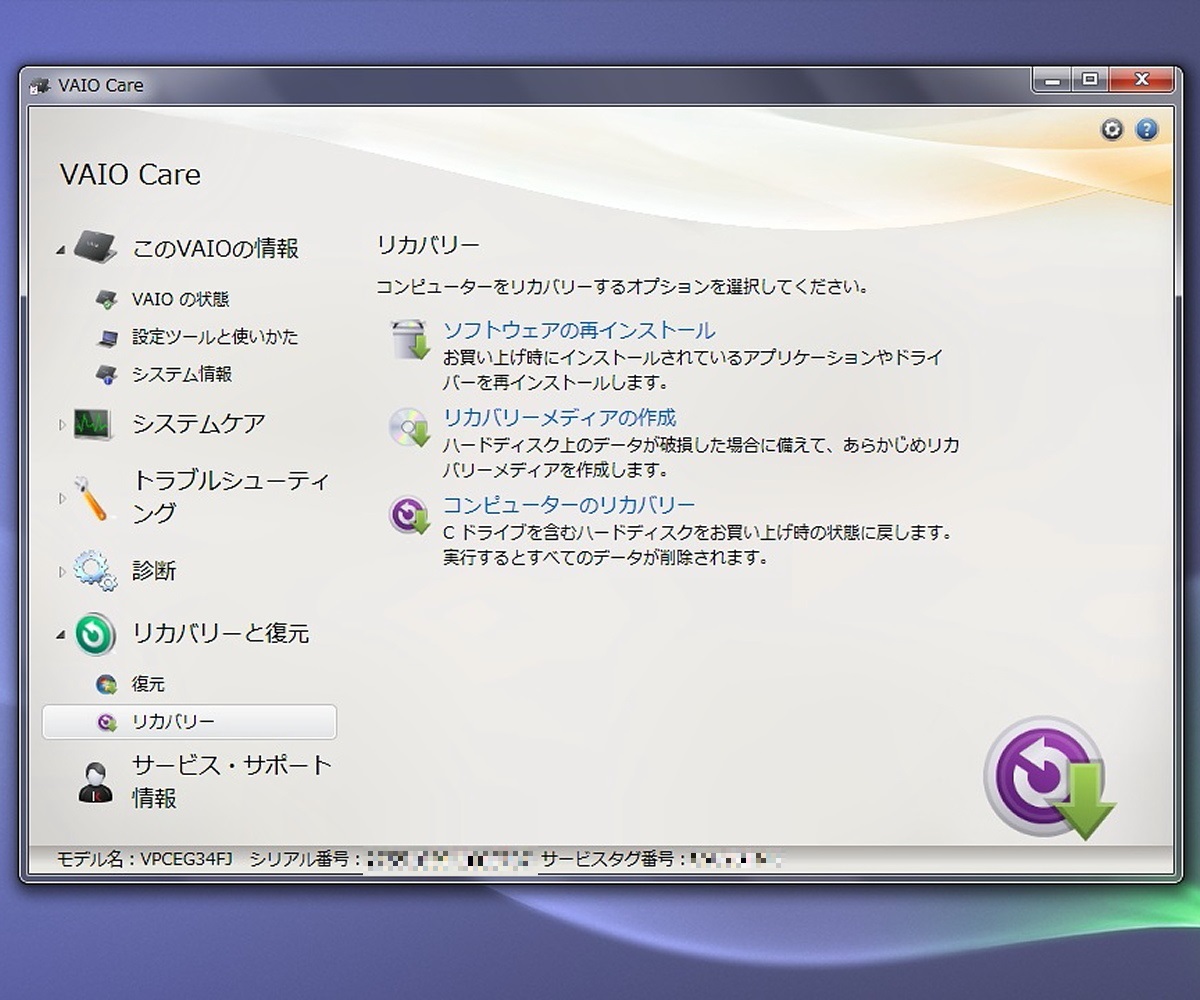Screen dimensions: 1200x1000
Task: Select VAIO の状態 in the sidebar
Action: click(181, 299)
